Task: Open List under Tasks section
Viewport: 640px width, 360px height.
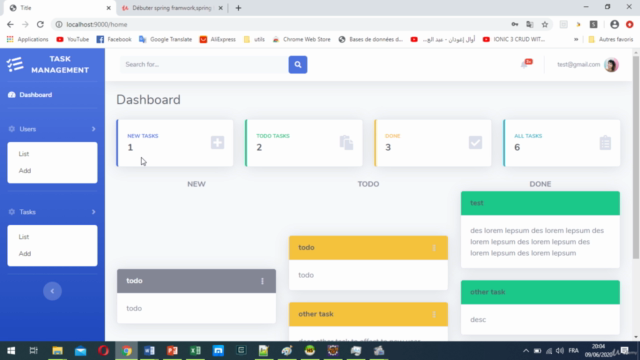Action: click(24, 237)
